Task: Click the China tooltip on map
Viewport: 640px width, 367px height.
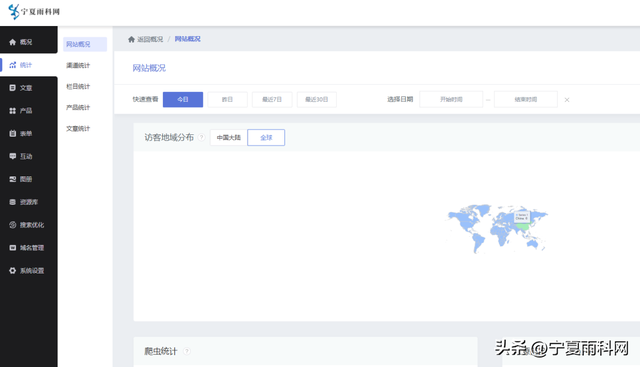Action: [x=522, y=217]
